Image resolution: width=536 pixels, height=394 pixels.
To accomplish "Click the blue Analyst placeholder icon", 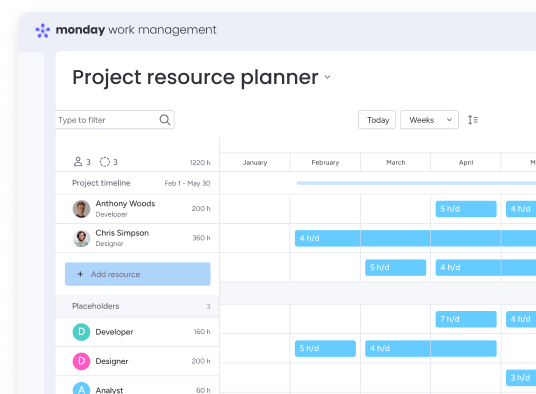I will 81,389.
